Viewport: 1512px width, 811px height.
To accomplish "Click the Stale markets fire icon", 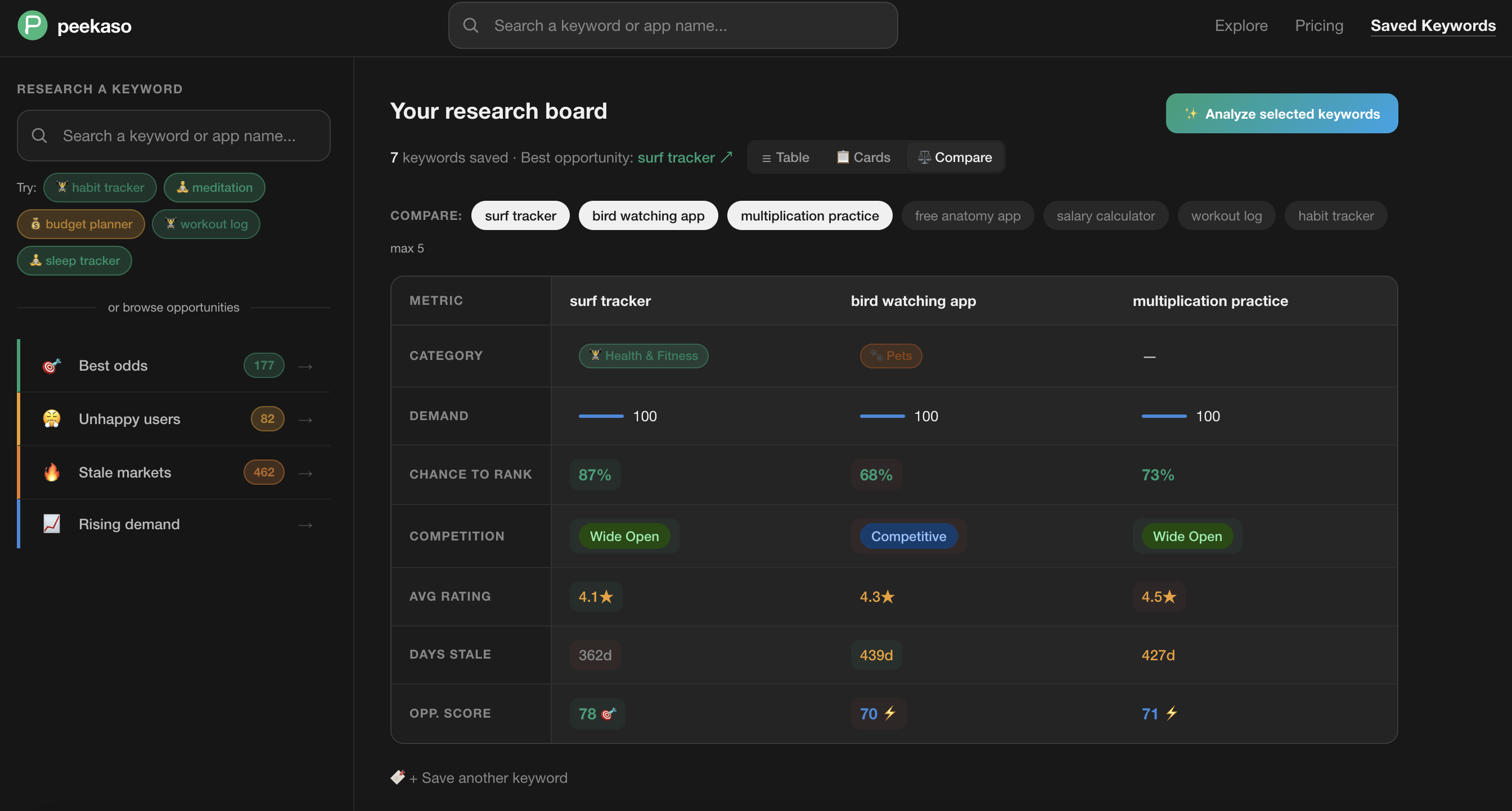I will pyautogui.click(x=52, y=472).
